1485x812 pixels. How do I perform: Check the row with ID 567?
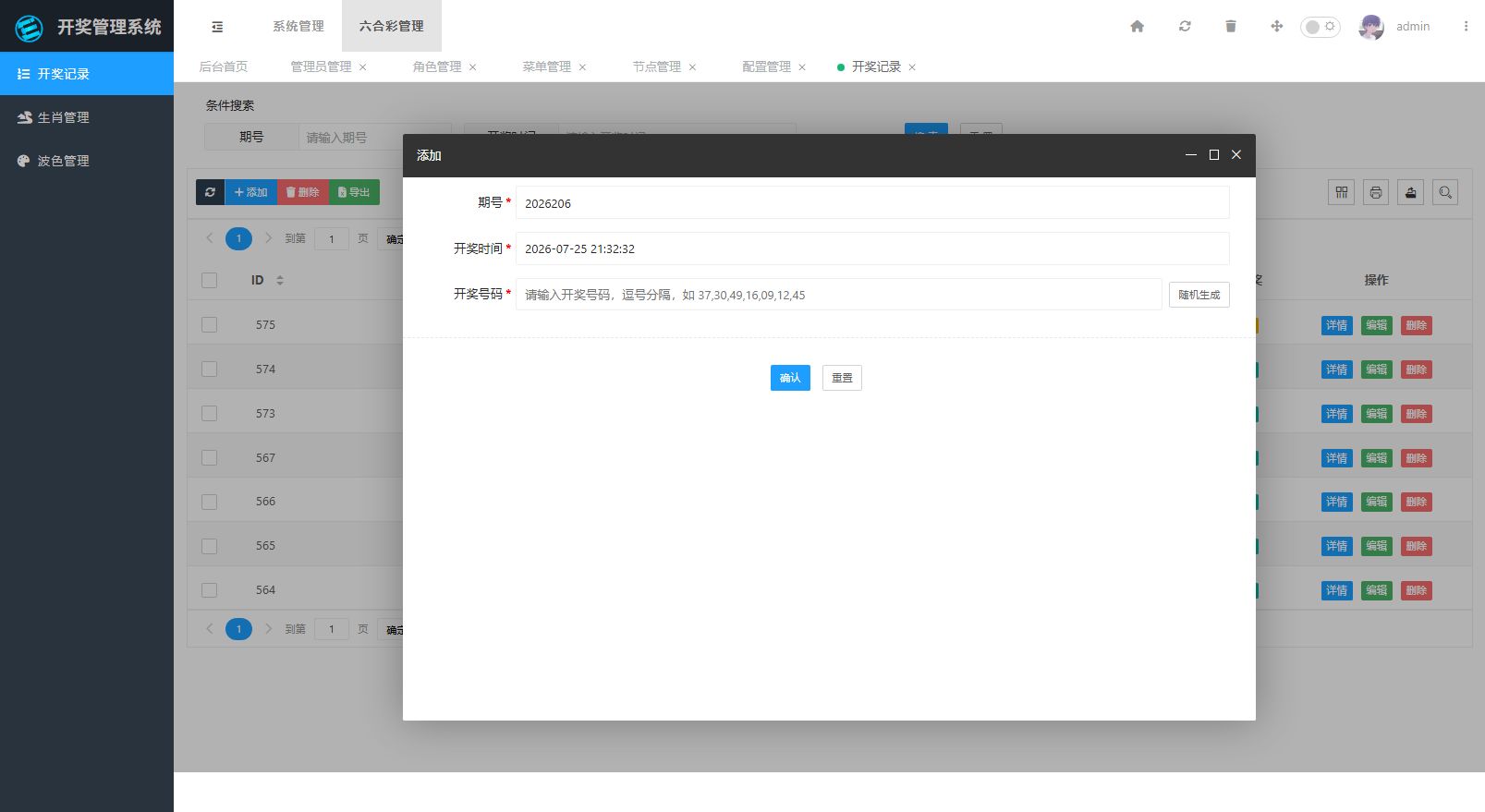[210, 457]
